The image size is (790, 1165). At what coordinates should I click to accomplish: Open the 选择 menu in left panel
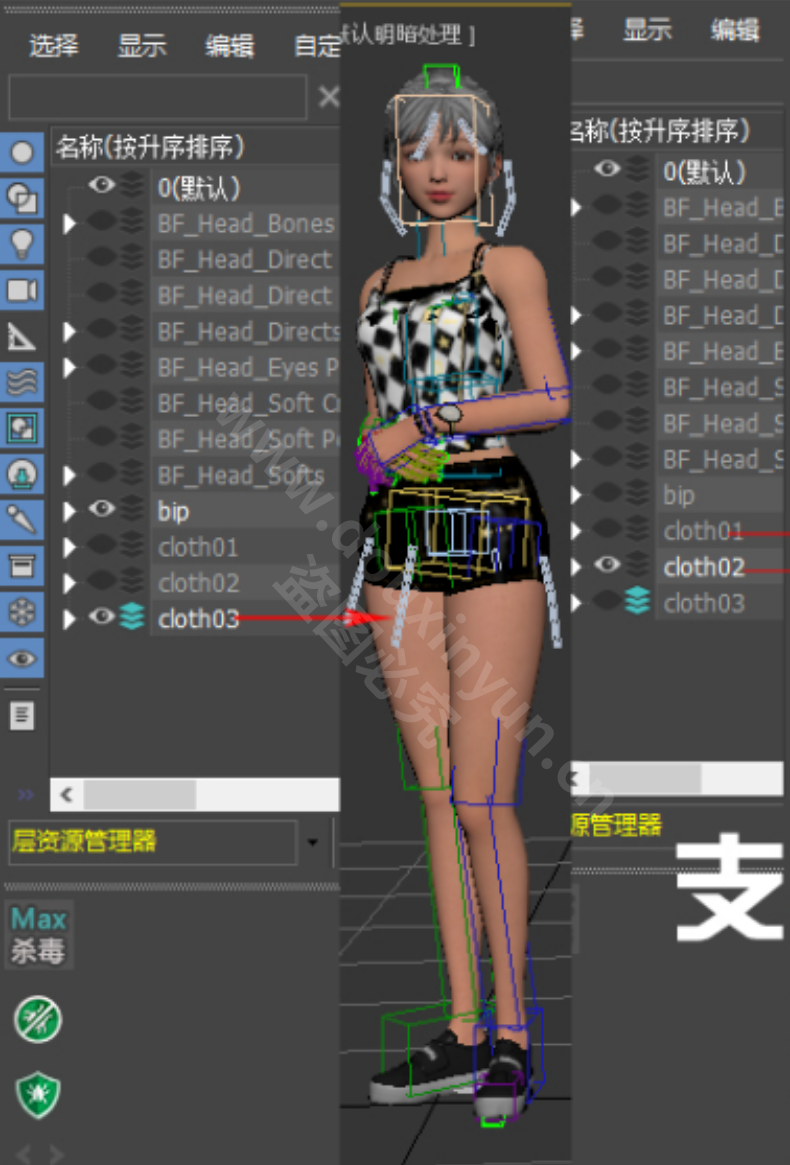pyautogui.click(x=54, y=46)
